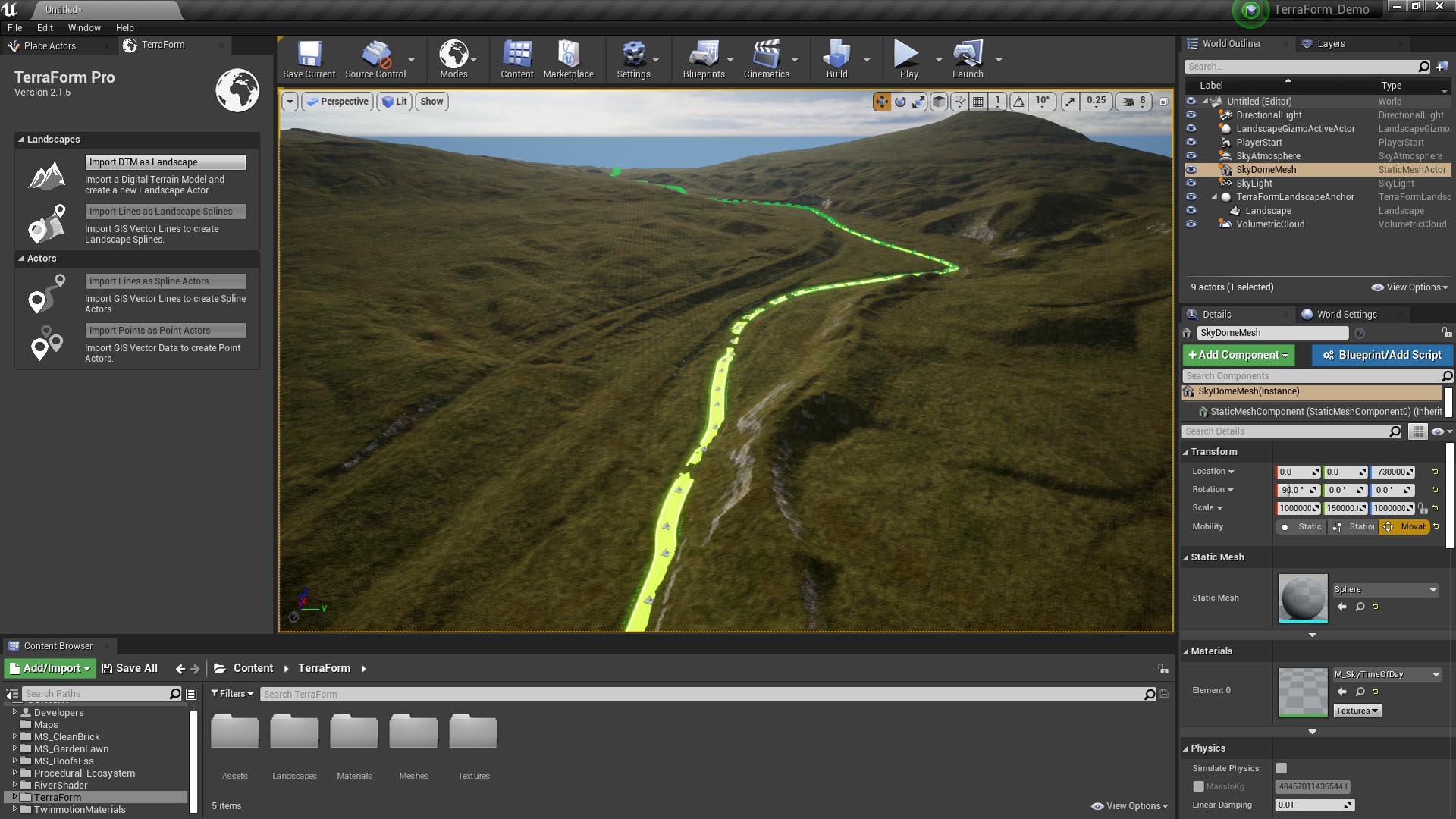Open the File menu

tap(14, 27)
